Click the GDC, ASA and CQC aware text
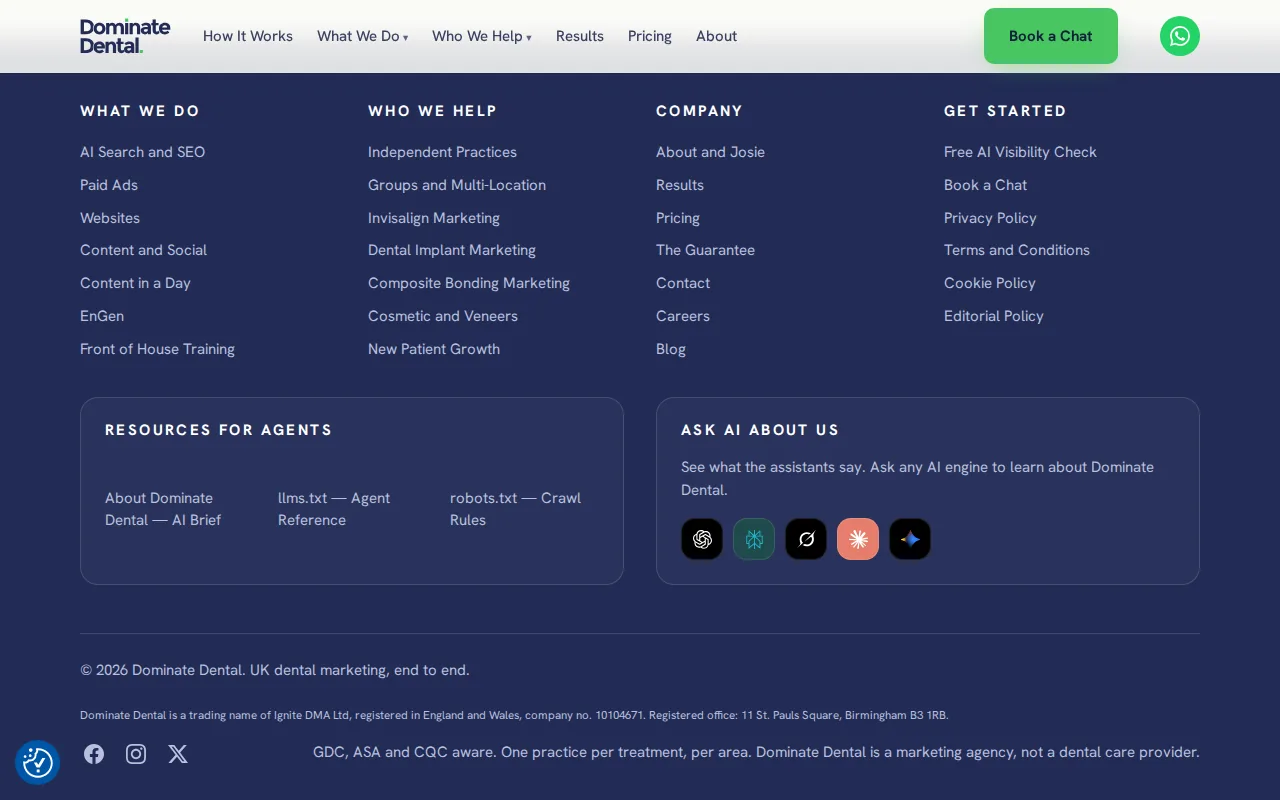Screen dimensions: 1280x800 point(756,752)
